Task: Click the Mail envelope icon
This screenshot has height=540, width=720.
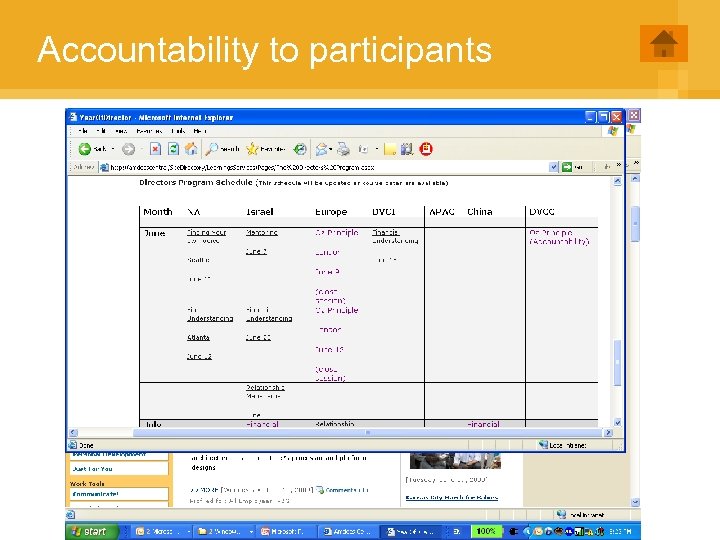Action: click(x=321, y=149)
